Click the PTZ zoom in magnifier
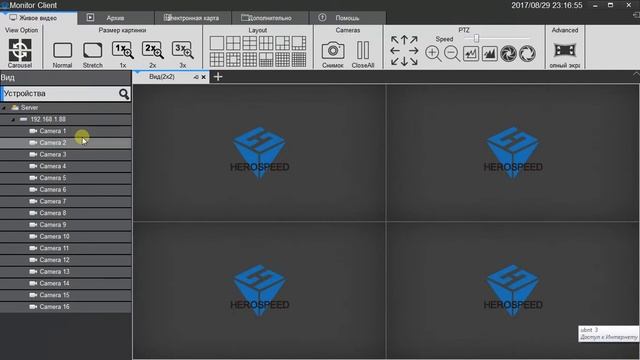 tap(433, 53)
